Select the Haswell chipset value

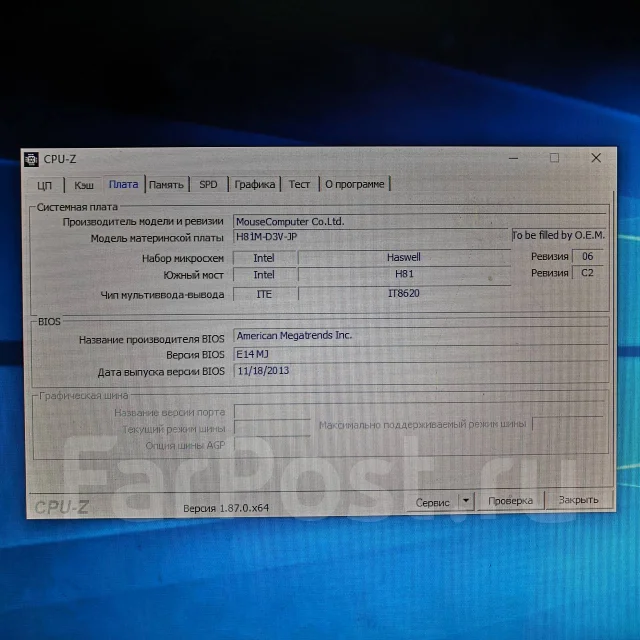pyautogui.click(x=404, y=258)
